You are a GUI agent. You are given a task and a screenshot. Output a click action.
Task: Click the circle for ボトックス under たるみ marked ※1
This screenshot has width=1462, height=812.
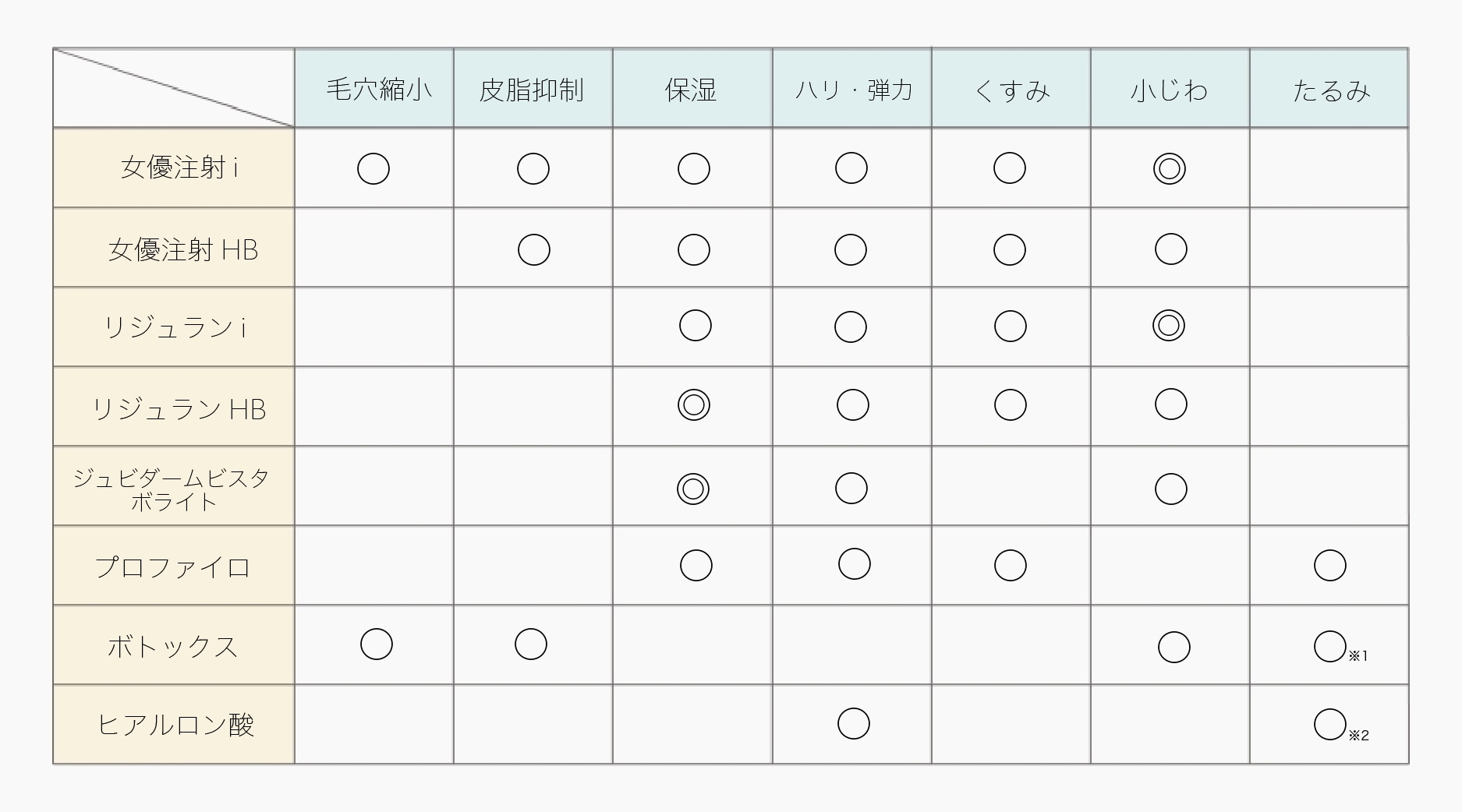(1329, 646)
